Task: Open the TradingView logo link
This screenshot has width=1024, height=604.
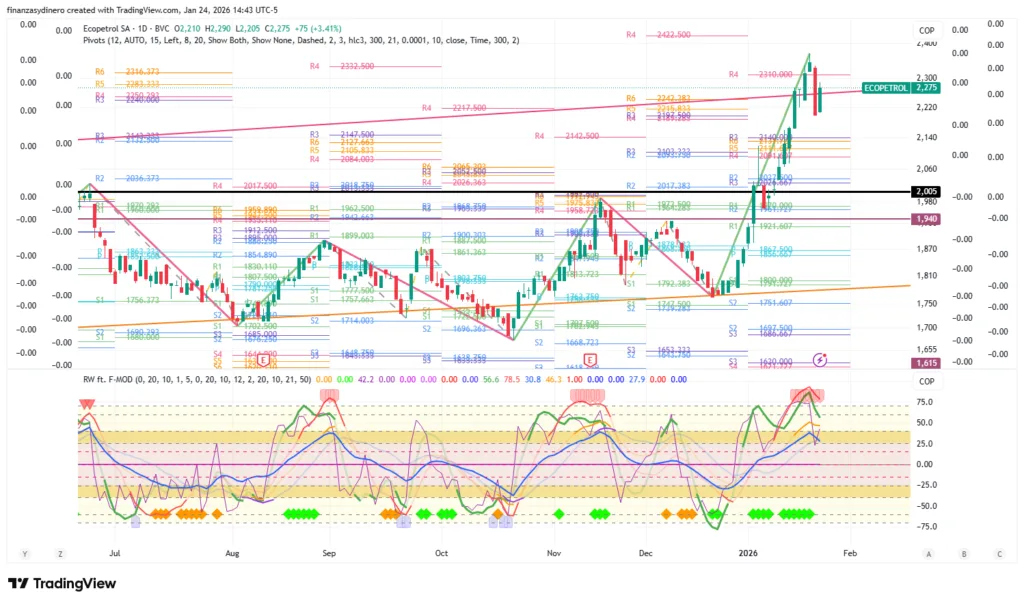Action: [60, 583]
